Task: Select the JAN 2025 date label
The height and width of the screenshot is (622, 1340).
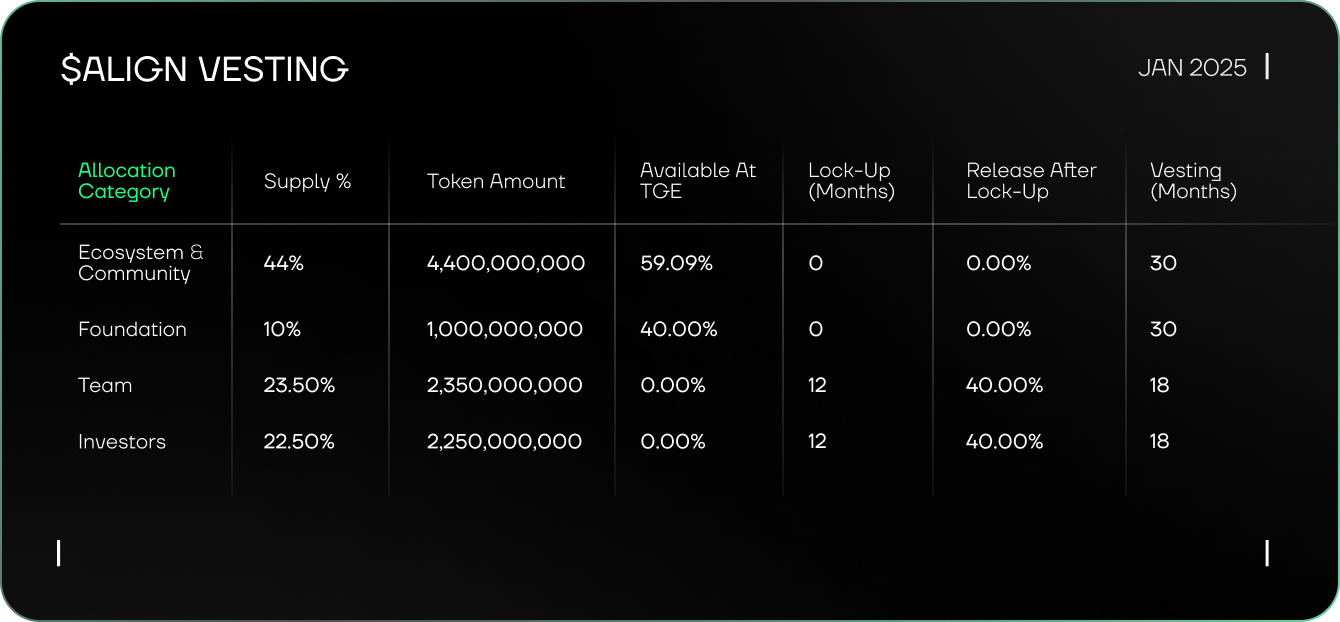Action: (1192, 68)
